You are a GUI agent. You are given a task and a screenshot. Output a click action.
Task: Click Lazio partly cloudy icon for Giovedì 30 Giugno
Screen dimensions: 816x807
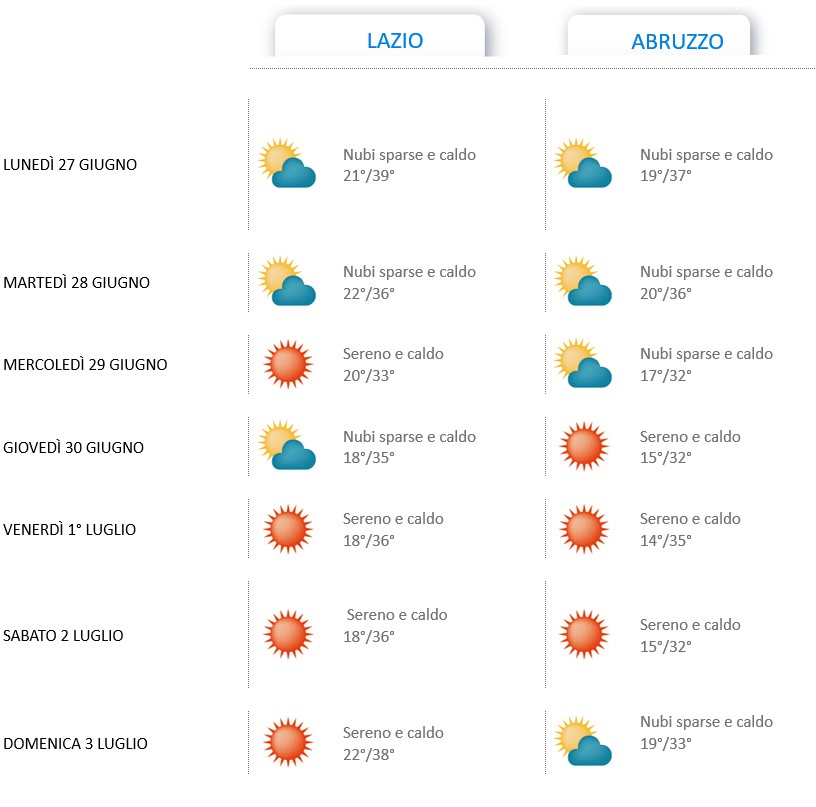coord(287,445)
